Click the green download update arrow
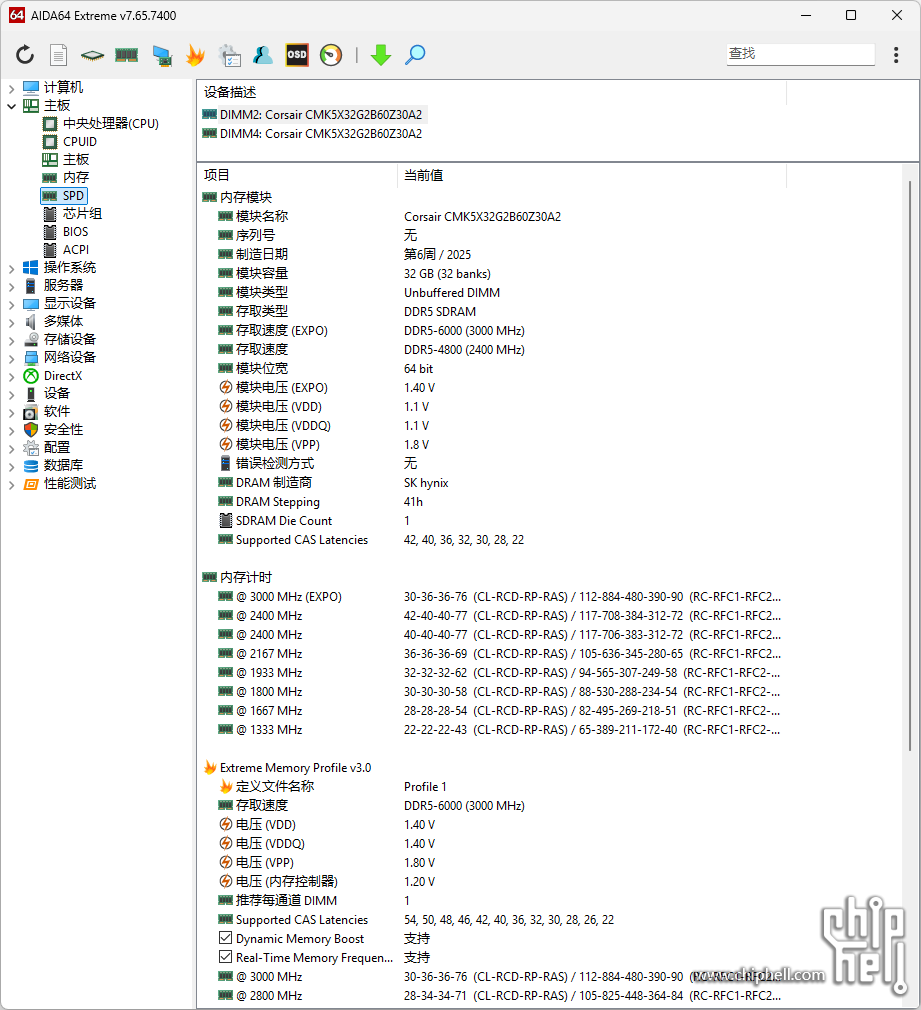This screenshot has width=921, height=1010. click(x=381, y=55)
